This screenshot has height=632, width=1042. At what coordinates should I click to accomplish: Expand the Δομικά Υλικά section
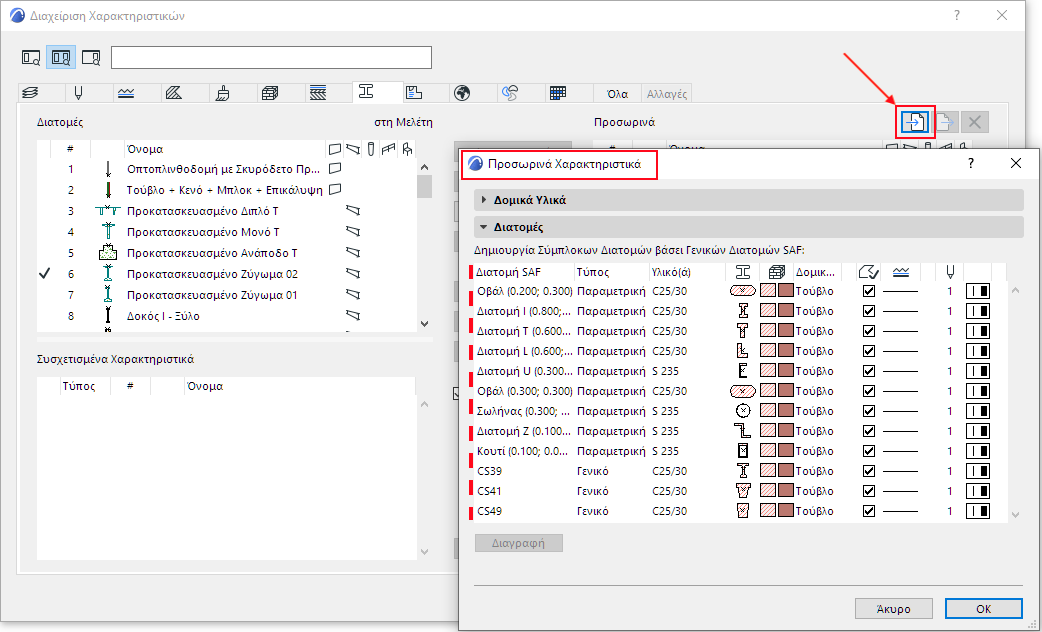point(749,200)
